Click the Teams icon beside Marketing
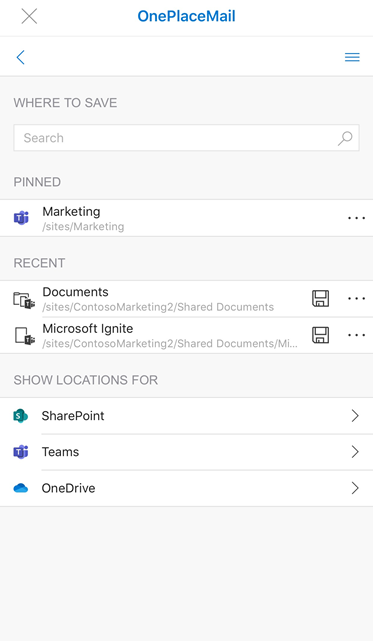373x641 pixels. [x=21, y=218]
